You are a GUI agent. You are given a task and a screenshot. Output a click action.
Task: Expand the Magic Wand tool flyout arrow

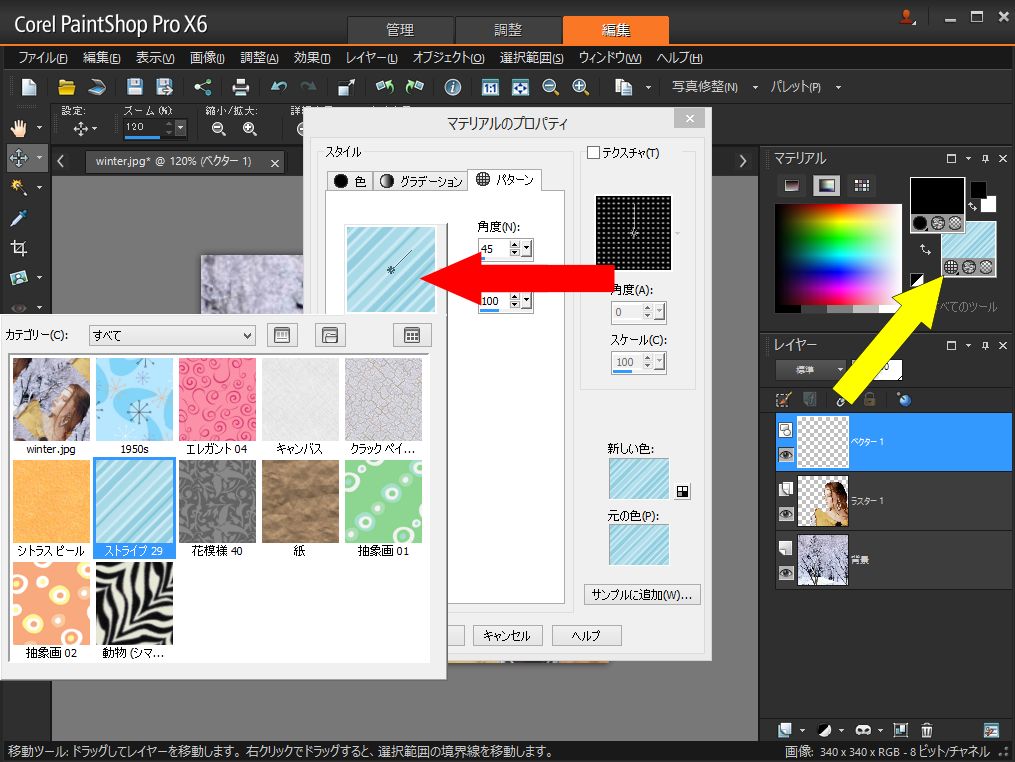39,188
